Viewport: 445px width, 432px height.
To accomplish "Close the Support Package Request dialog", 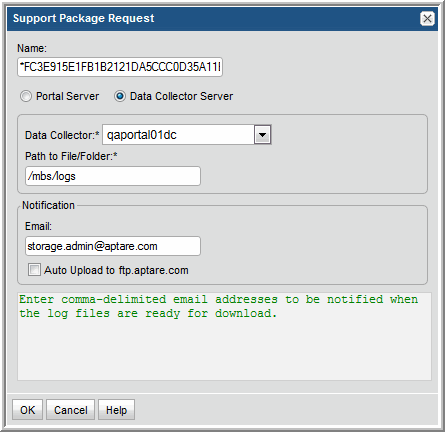I will coord(427,18).
